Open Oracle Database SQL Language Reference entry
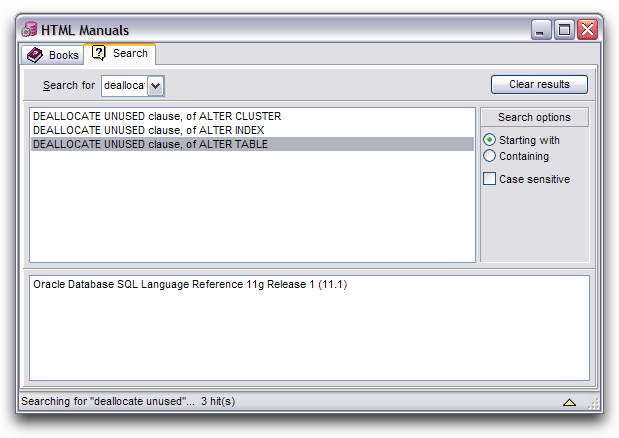This screenshot has height=438, width=619. coord(190,285)
